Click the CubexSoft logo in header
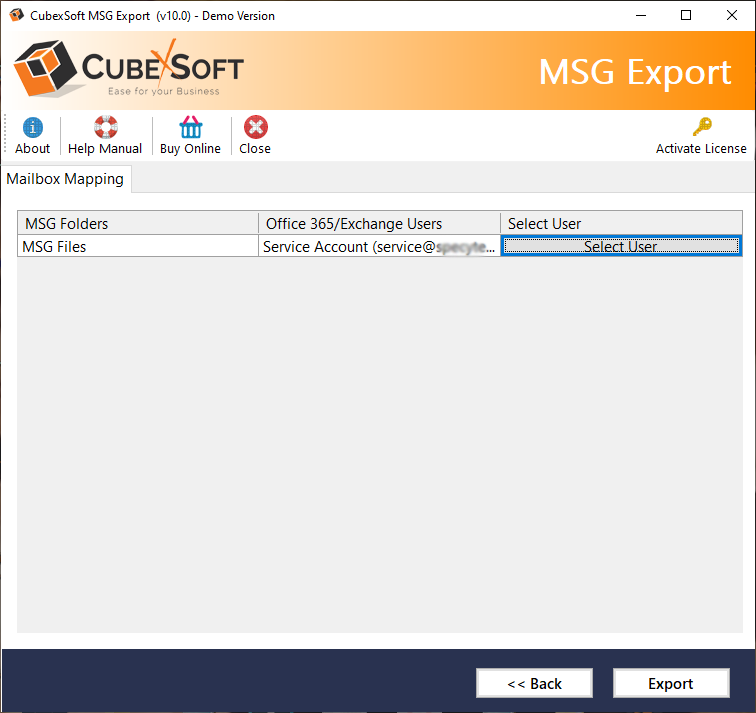Image resolution: width=756 pixels, height=713 pixels. point(129,69)
